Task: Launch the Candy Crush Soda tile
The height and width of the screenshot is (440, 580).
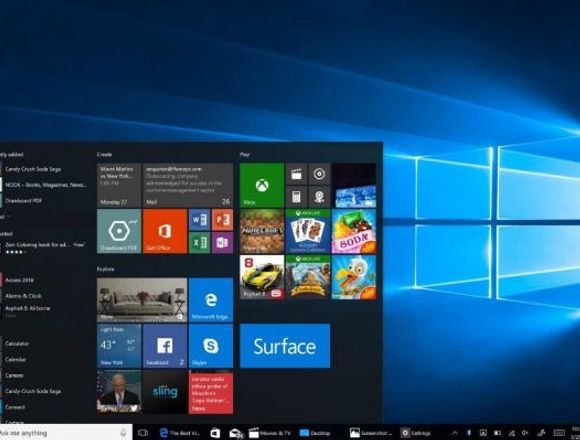Action: click(354, 231)
